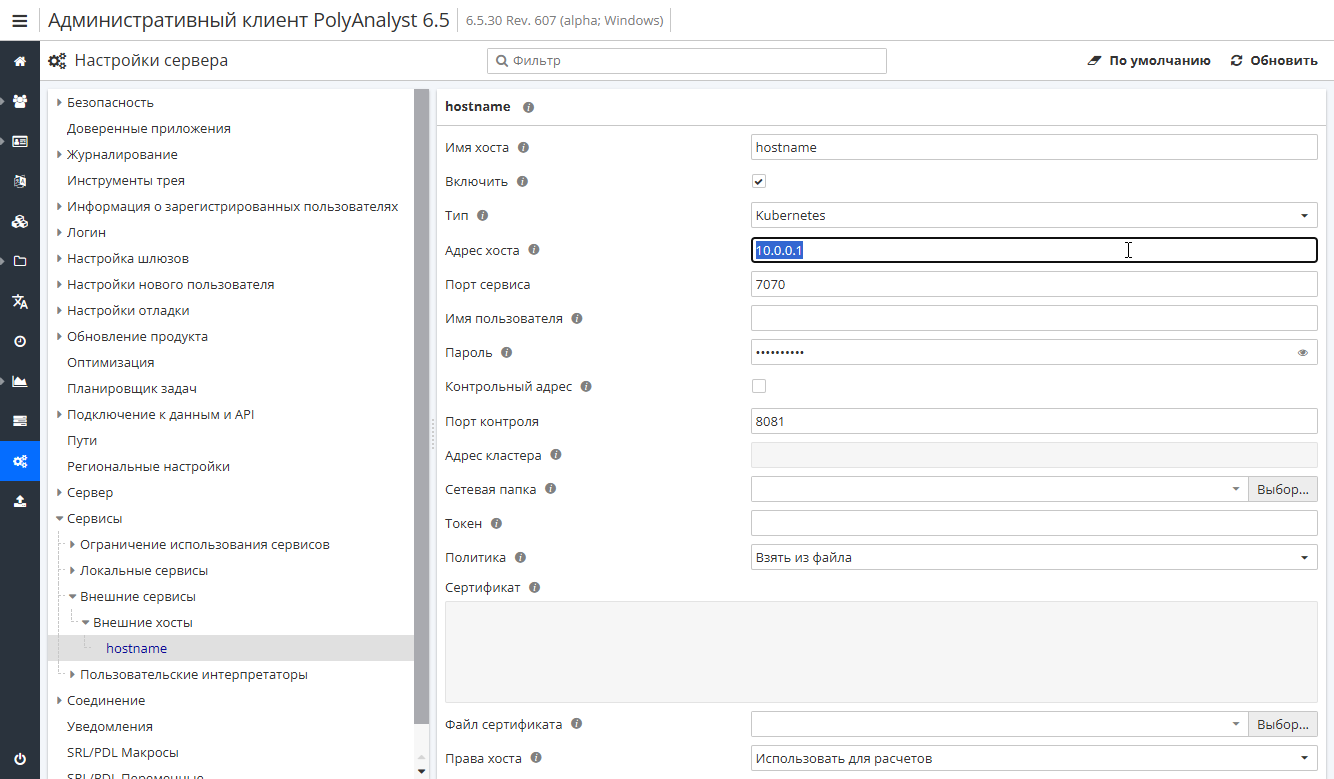The height and width of the screenshot is (779, 1334).
Task: Open the upload sidebar icon
Action: coord(20,501)
